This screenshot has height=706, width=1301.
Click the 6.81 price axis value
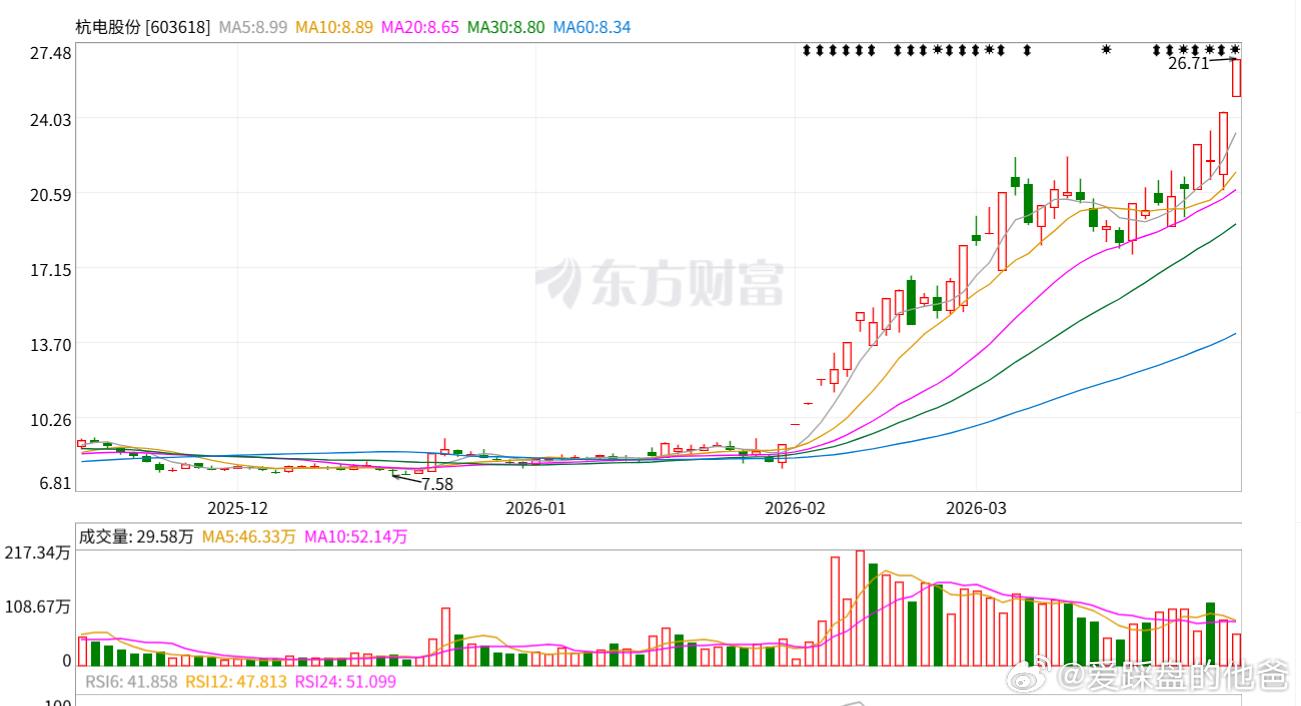(x=54, y=483)
